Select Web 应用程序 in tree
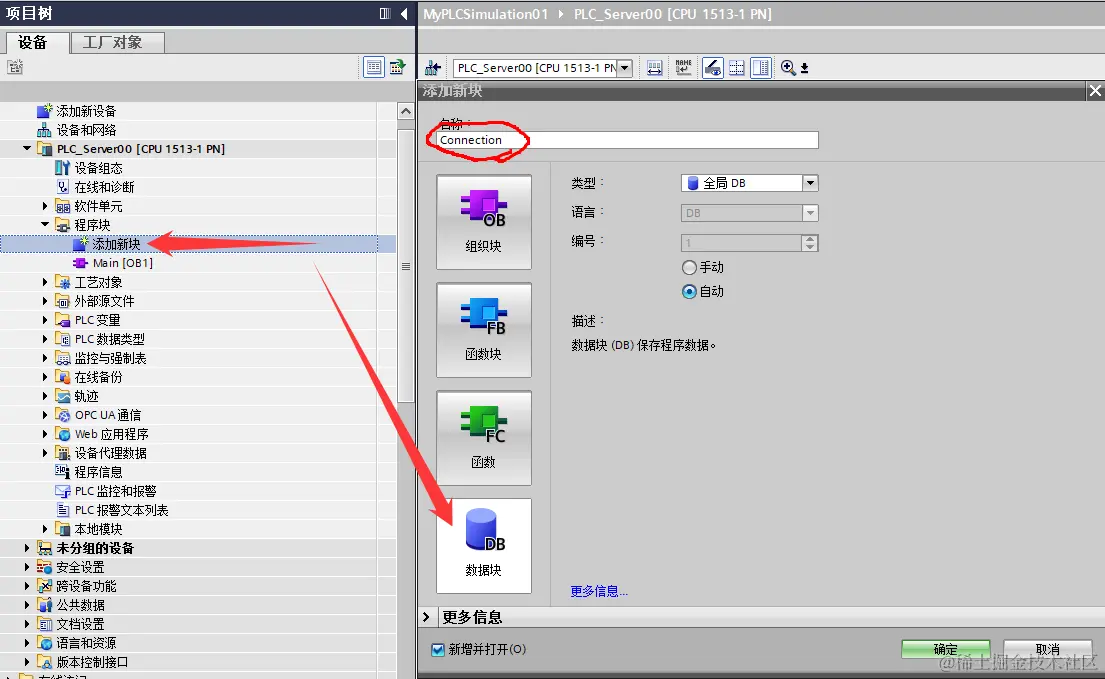The height and width of the screenshot is (679, 1105). pyautogui.click(x=111, y=434)
